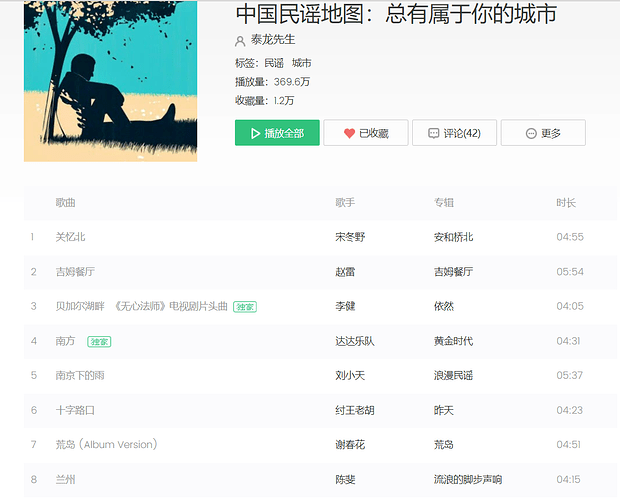Click the 独家 badge on 贝加尔湖畔 row
Screen dimensions: 620x499
tap(245, 307)
